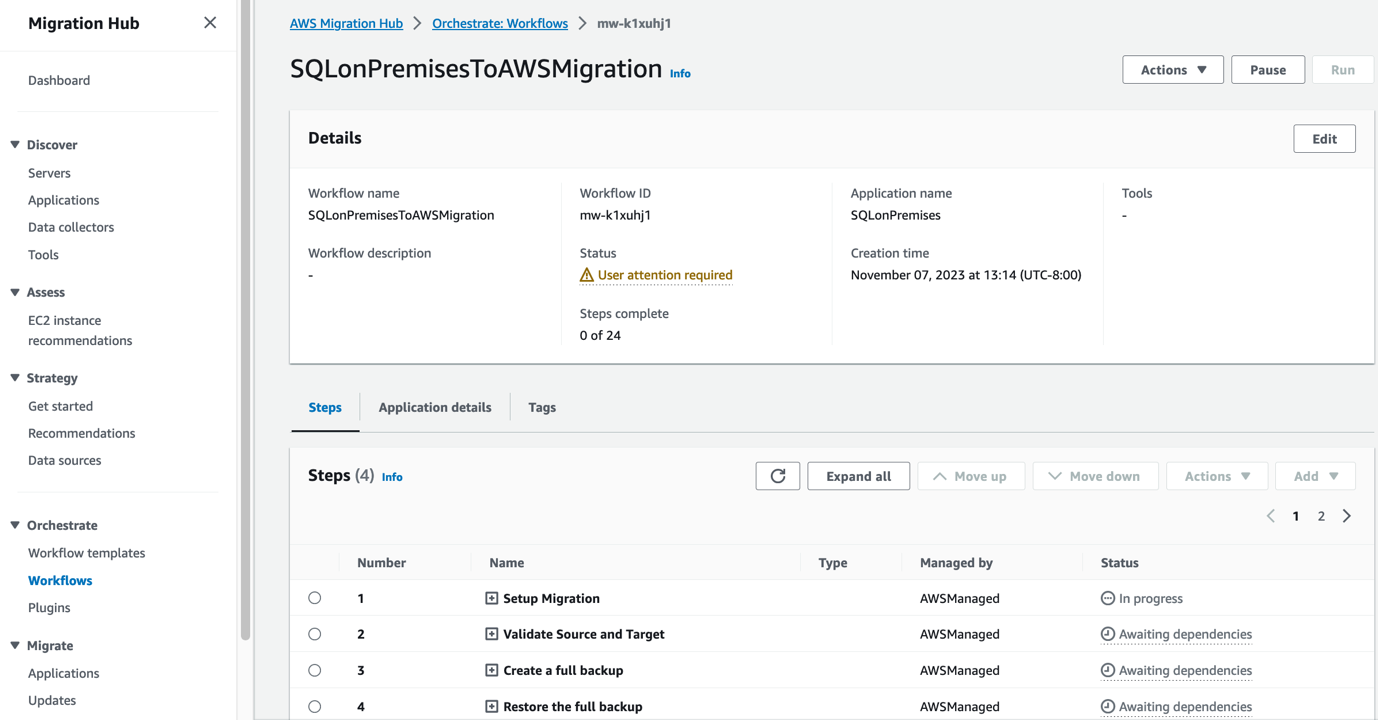Open Tools under Discover
The width and height of the screenshot is (1378, 720).
coord(43,255)
